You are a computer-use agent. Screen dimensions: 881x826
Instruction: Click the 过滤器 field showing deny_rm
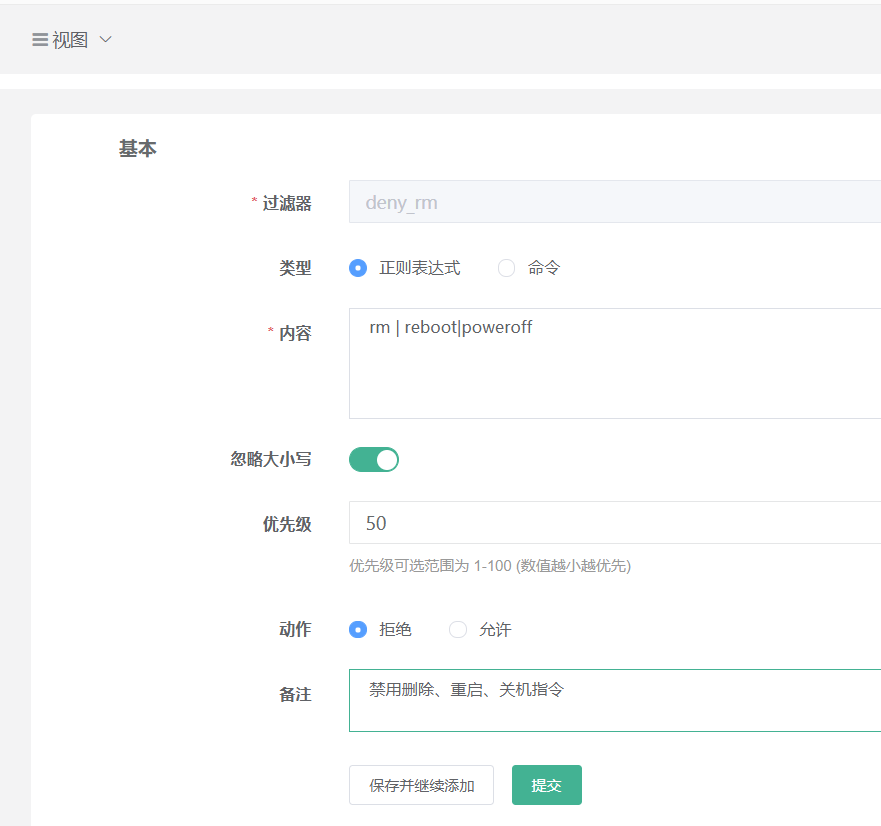click(615, 202)
